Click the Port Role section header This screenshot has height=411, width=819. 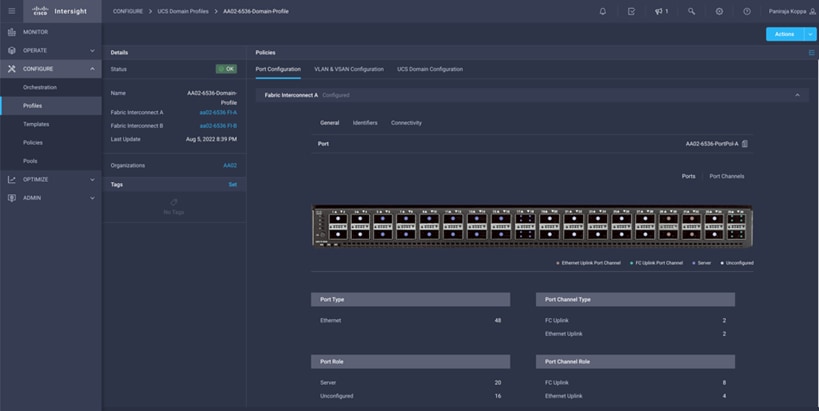411,361
